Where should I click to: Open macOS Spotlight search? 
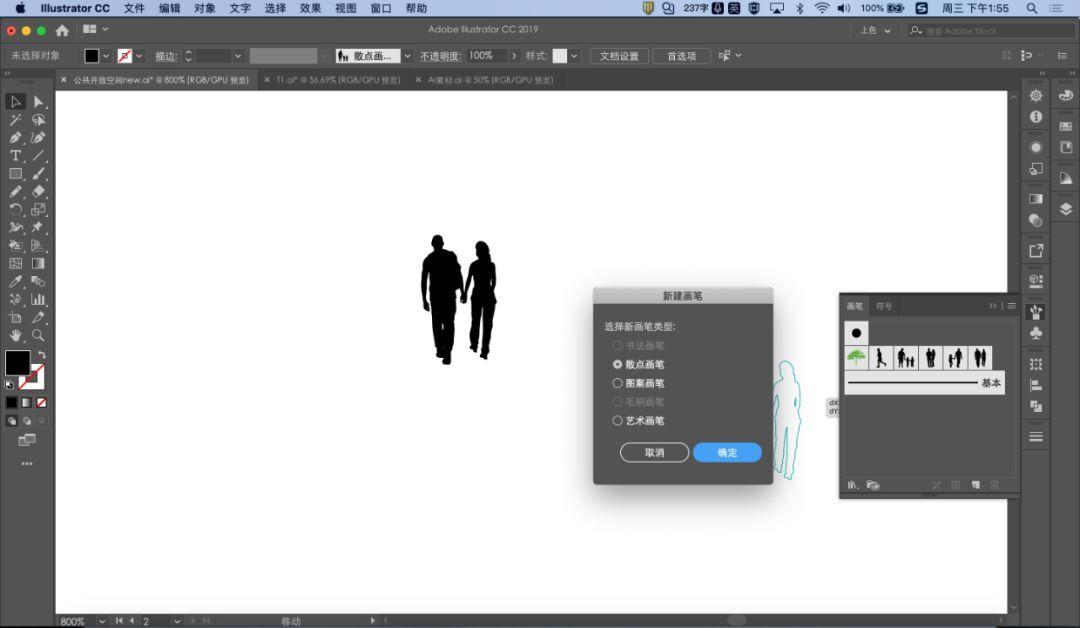[1031, 8]
